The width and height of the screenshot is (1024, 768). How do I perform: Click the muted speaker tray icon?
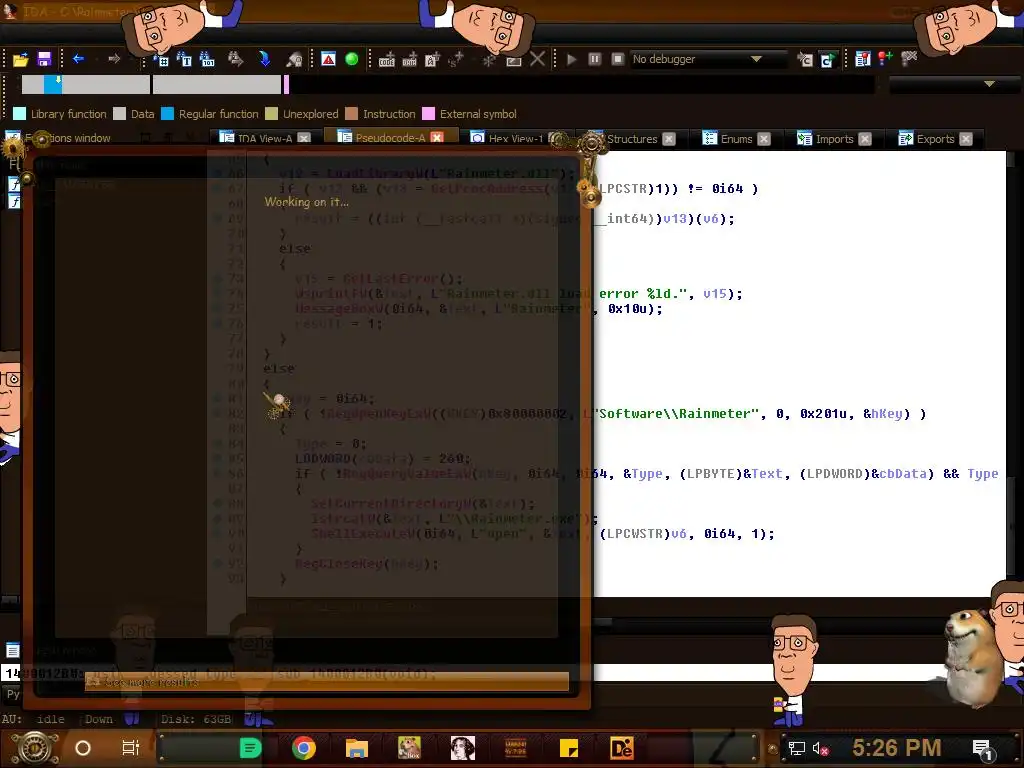pyautogui.click(x=821, y=748)
